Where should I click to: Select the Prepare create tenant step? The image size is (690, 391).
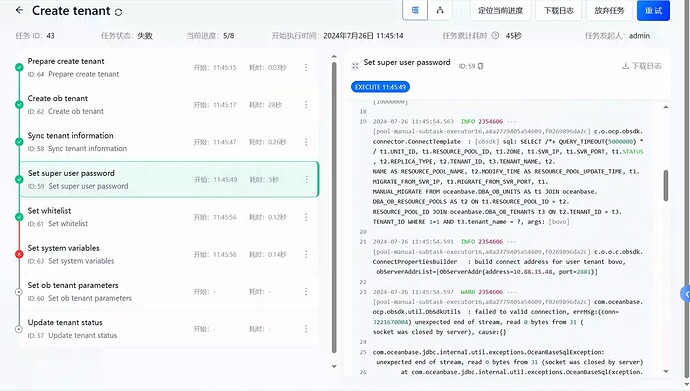[x=169, y=67]
